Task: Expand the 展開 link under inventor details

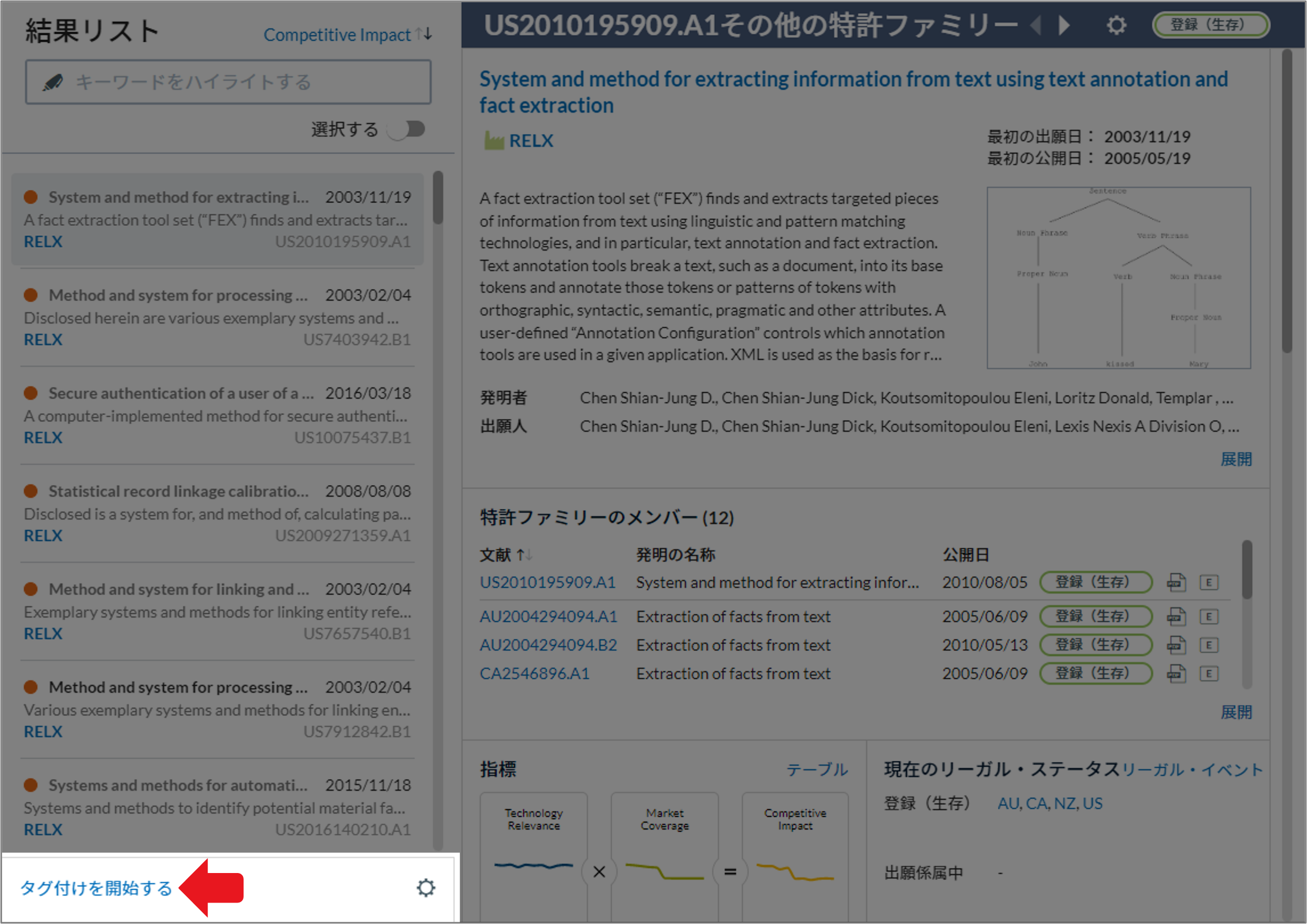Action: pyautogui.click(x=1236, y=459)
